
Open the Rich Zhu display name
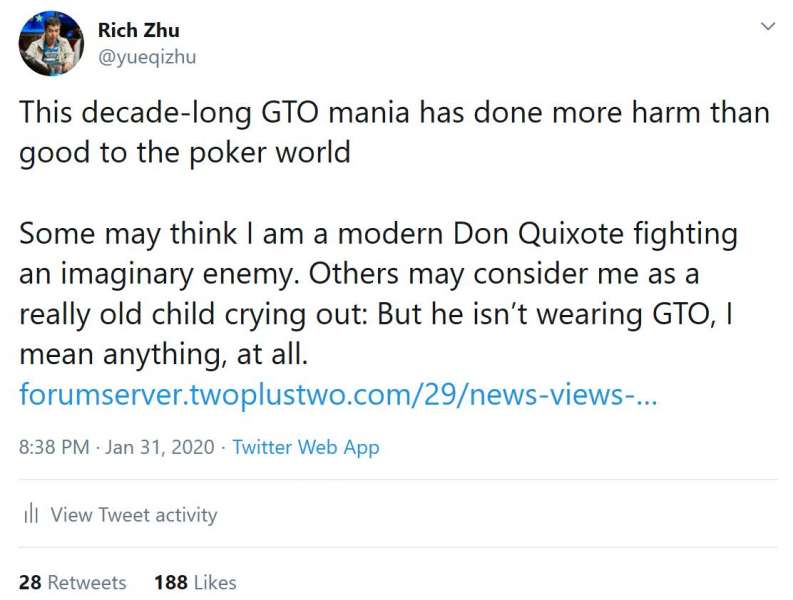138,31
